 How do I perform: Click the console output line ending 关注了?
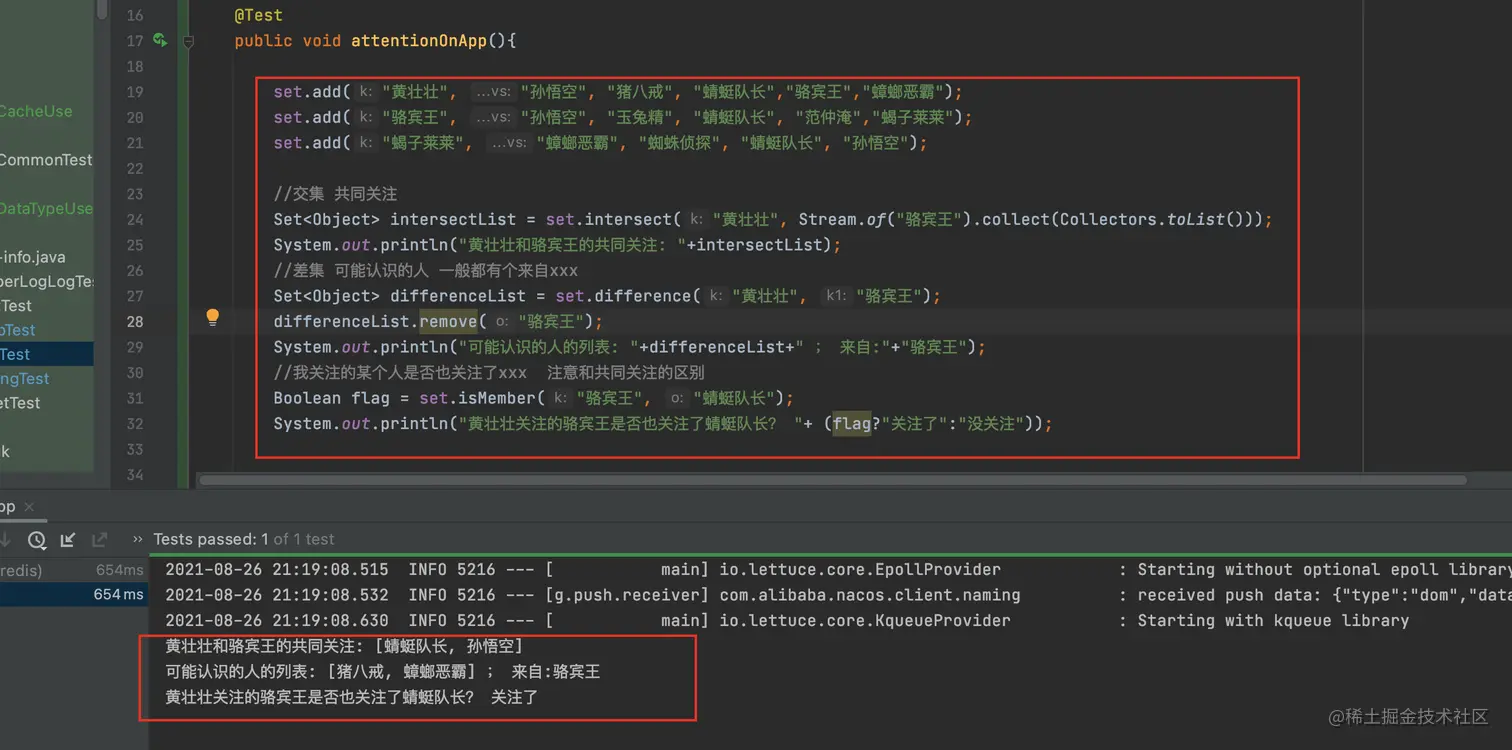click(x=352, y=697)
